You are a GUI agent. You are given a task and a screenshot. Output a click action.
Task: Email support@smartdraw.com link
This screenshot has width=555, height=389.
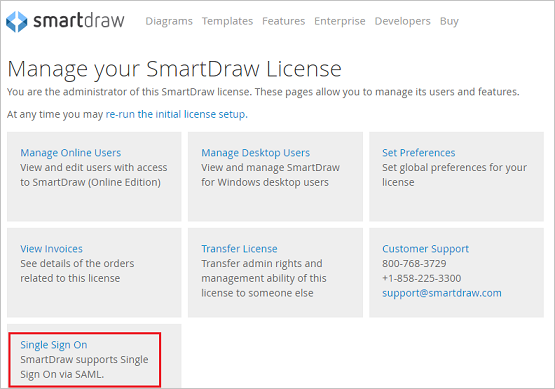[x=442, y=293]
